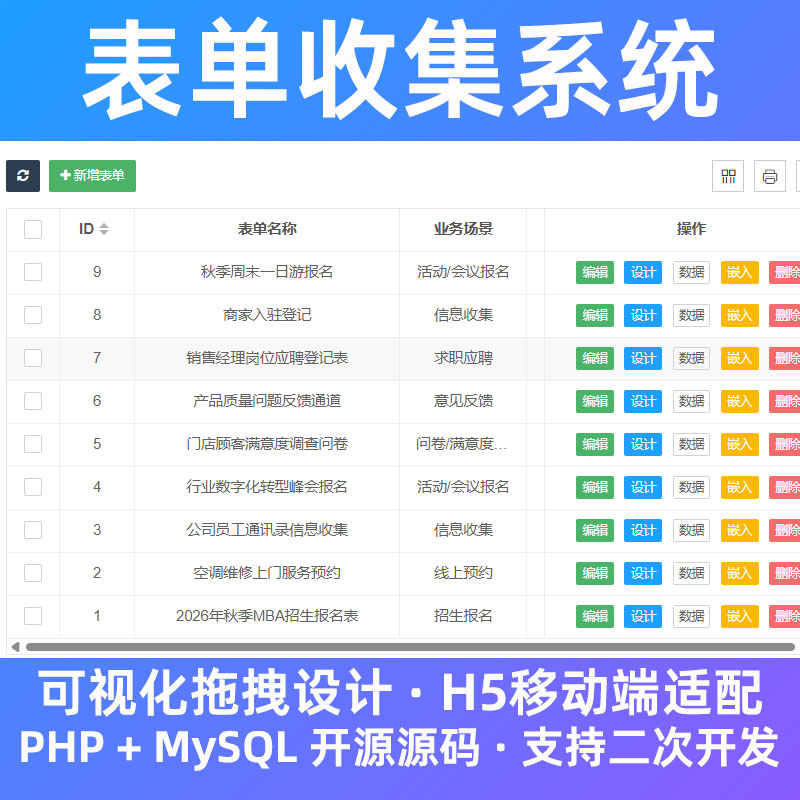Image resolution: width=800 pixels, height=800 pixels.
Task: Check the box for row ID 7
Action: click(33, 358)
